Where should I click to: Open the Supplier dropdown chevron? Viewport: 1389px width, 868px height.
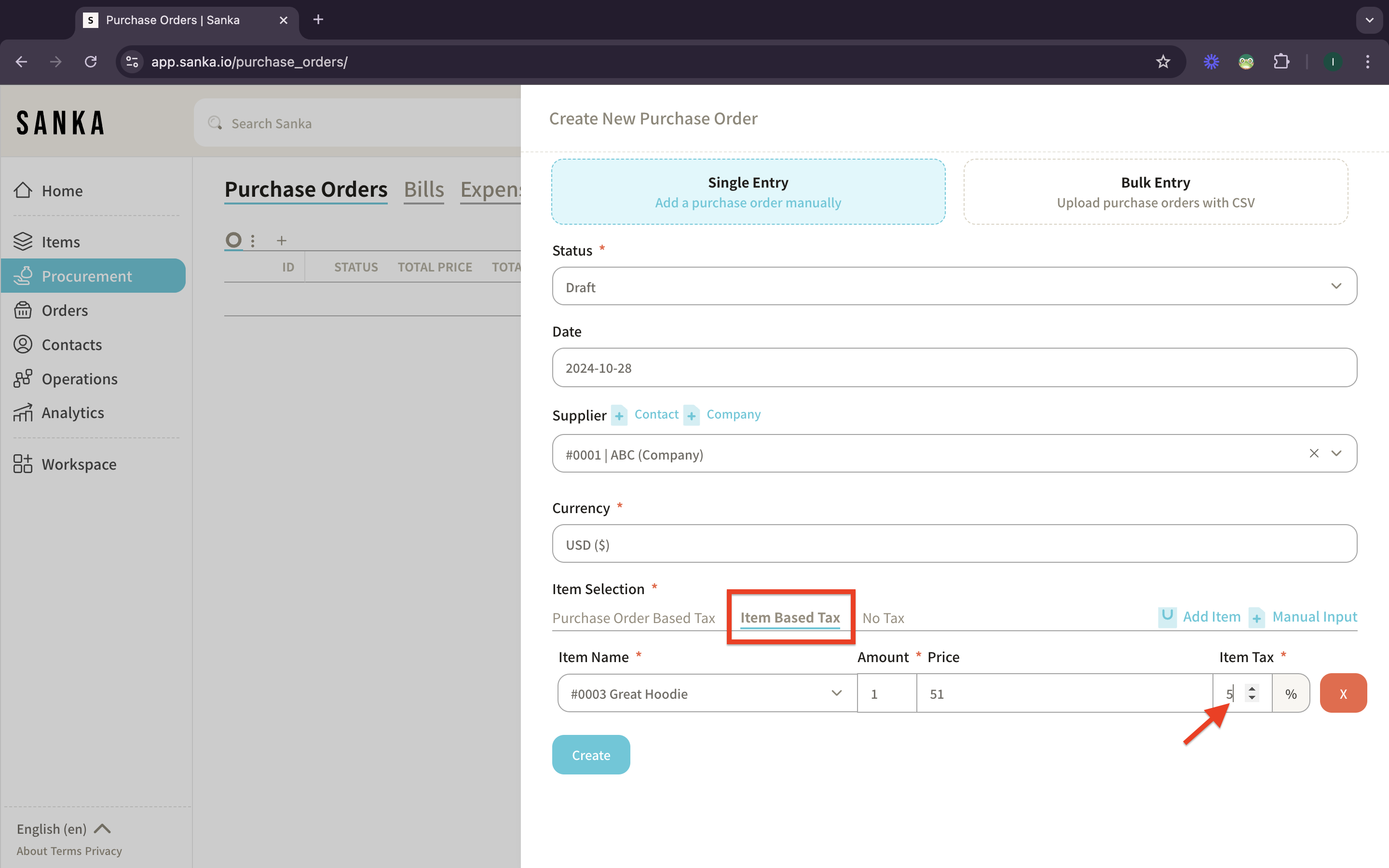tap(1336, 453)
